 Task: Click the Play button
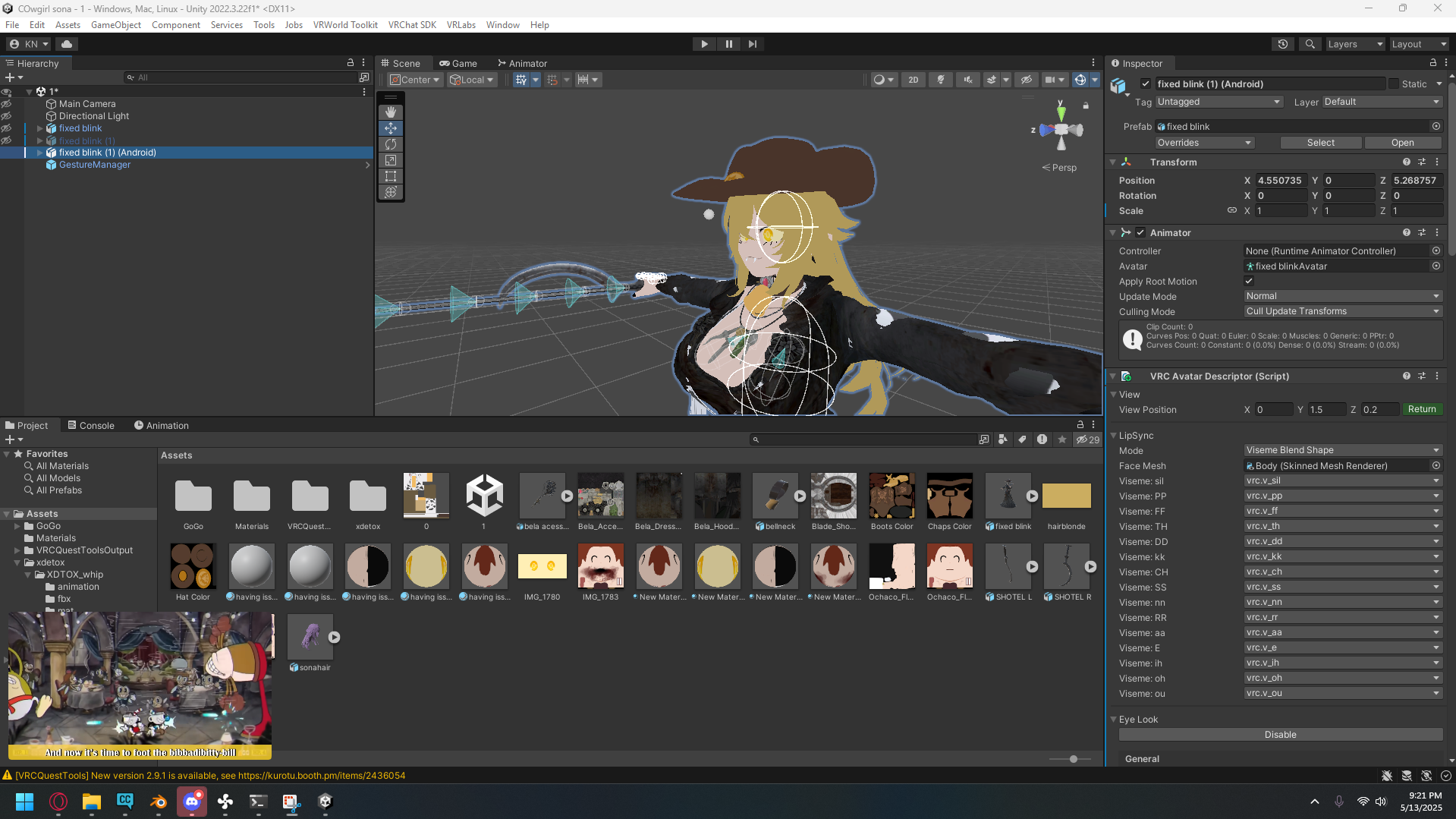pos(704,44)
